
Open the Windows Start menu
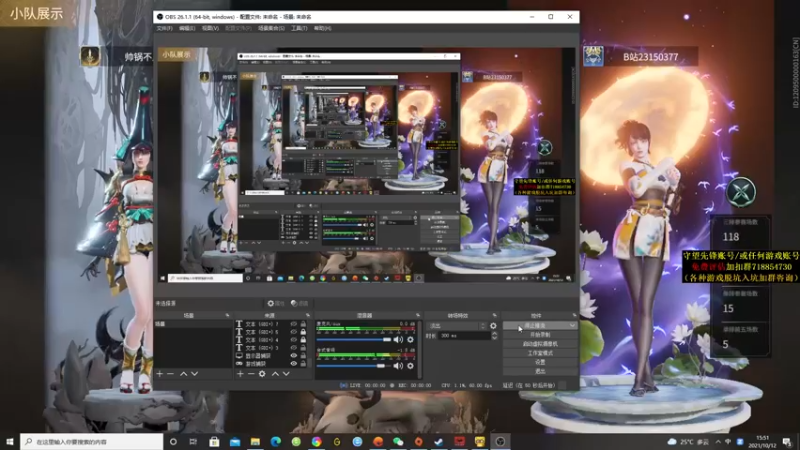(10, 442)
